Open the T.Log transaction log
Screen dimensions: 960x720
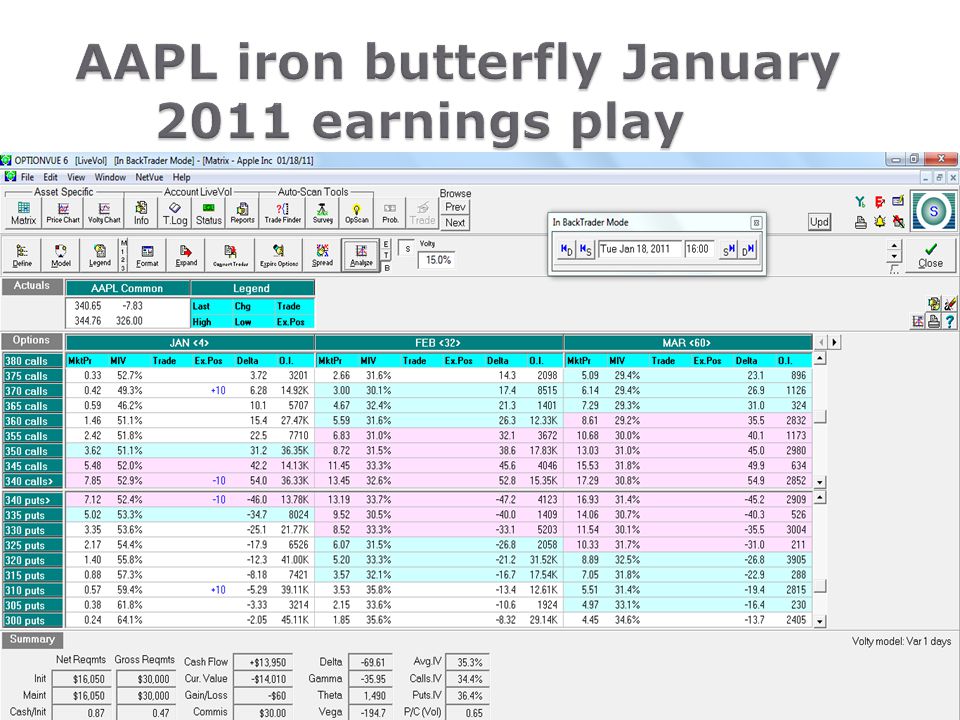[x=174, y=214]
